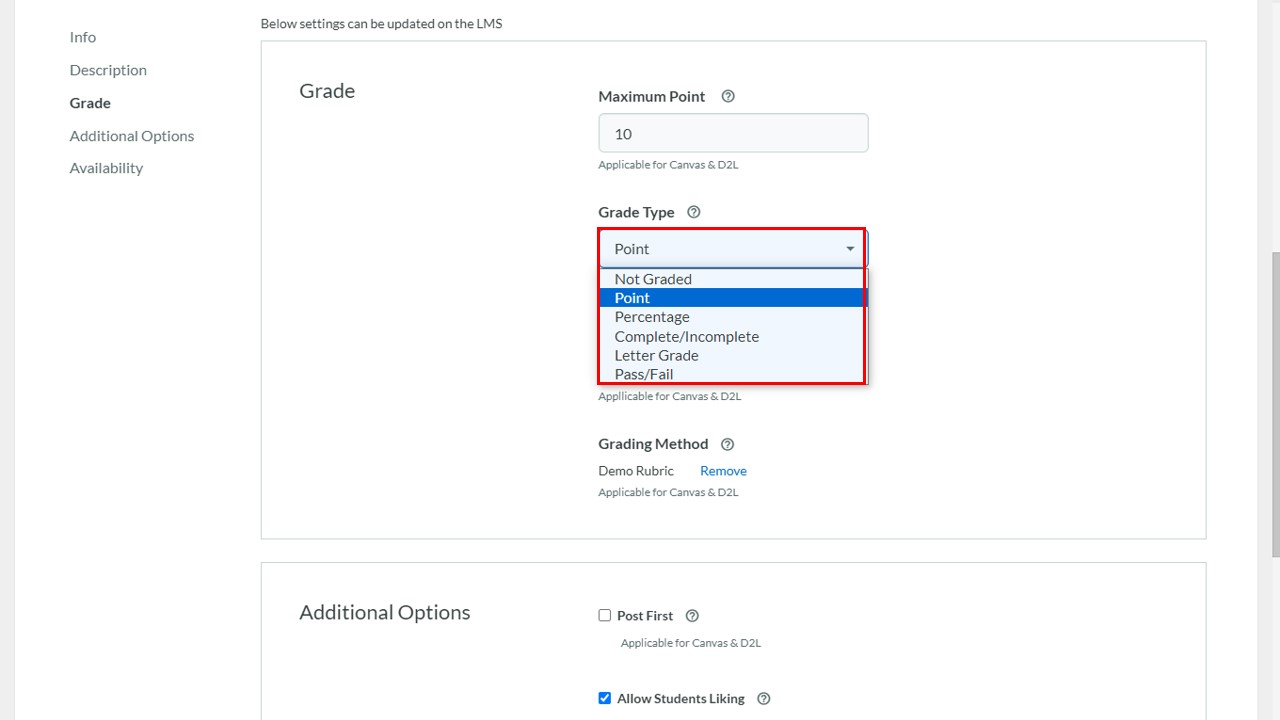Choose Letter Grade option
Image resolution: width=1280 pixels, height=720 pixels.
point(733,355)
